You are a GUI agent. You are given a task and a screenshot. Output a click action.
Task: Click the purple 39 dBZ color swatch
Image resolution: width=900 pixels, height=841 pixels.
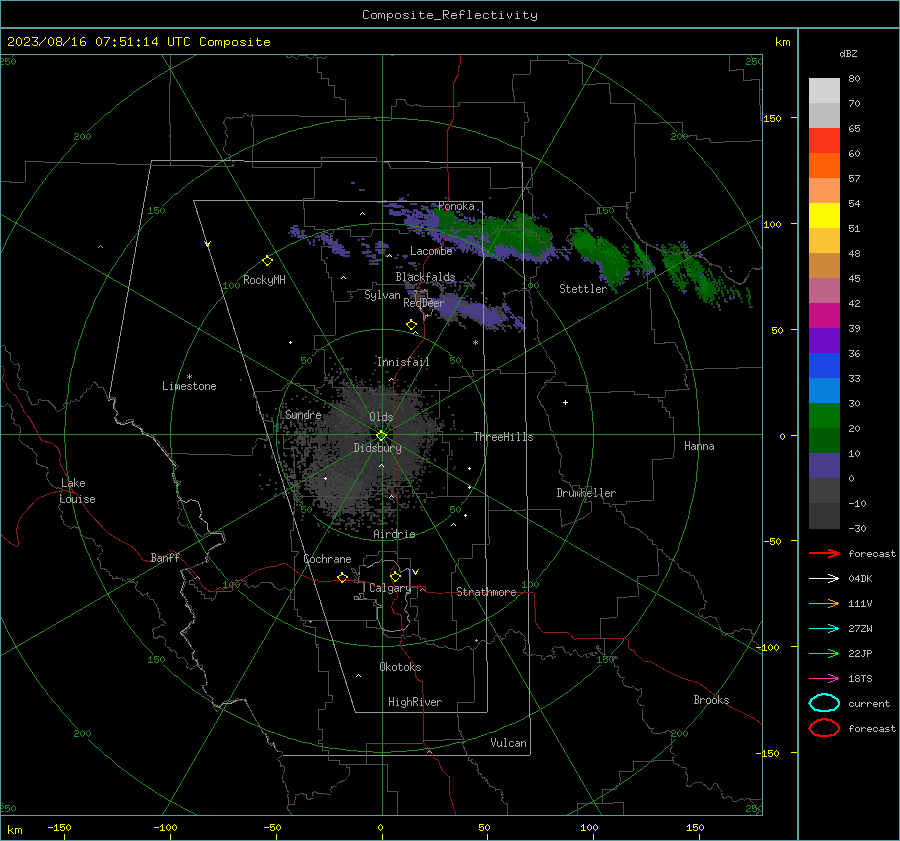click(x=824, y=340)
